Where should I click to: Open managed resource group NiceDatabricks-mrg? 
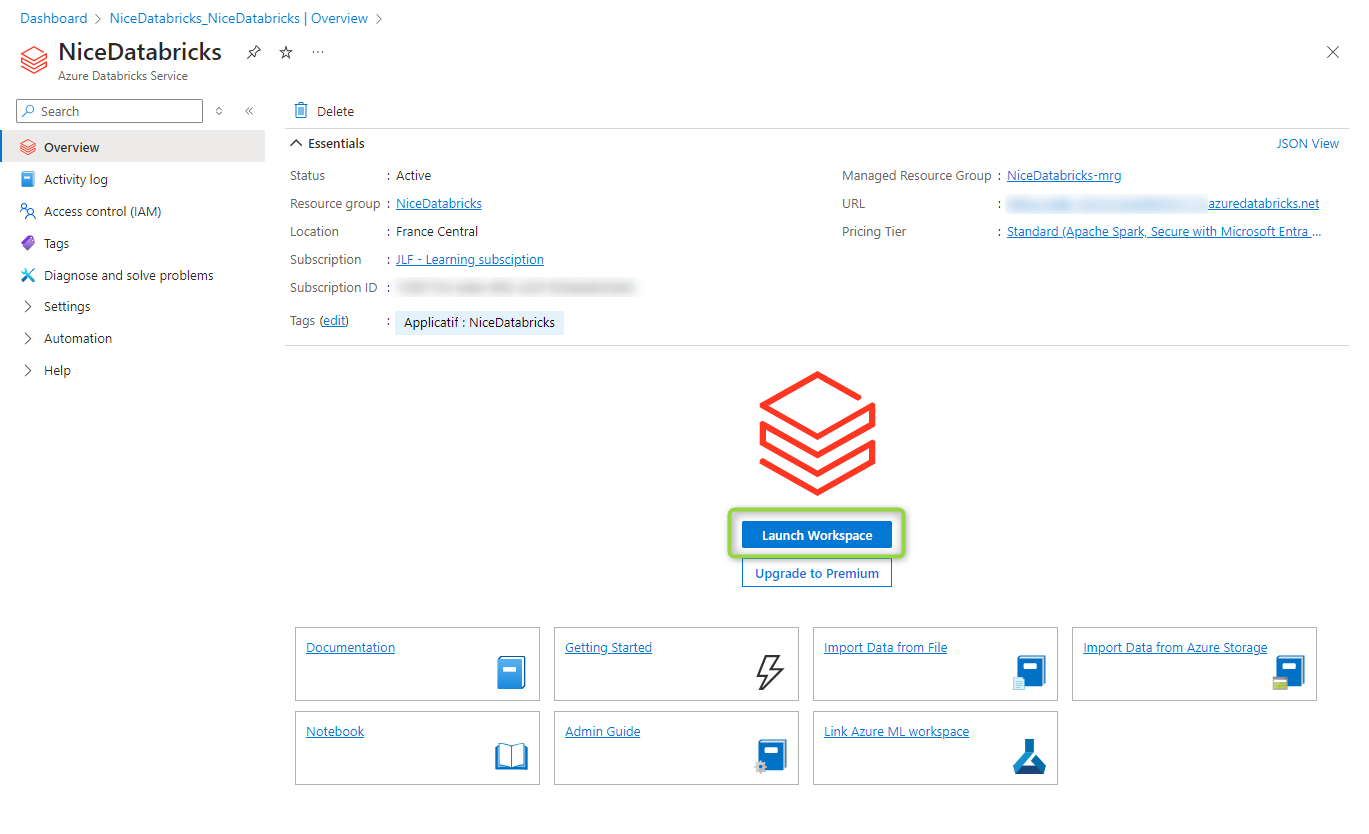tap(1064, 175)
